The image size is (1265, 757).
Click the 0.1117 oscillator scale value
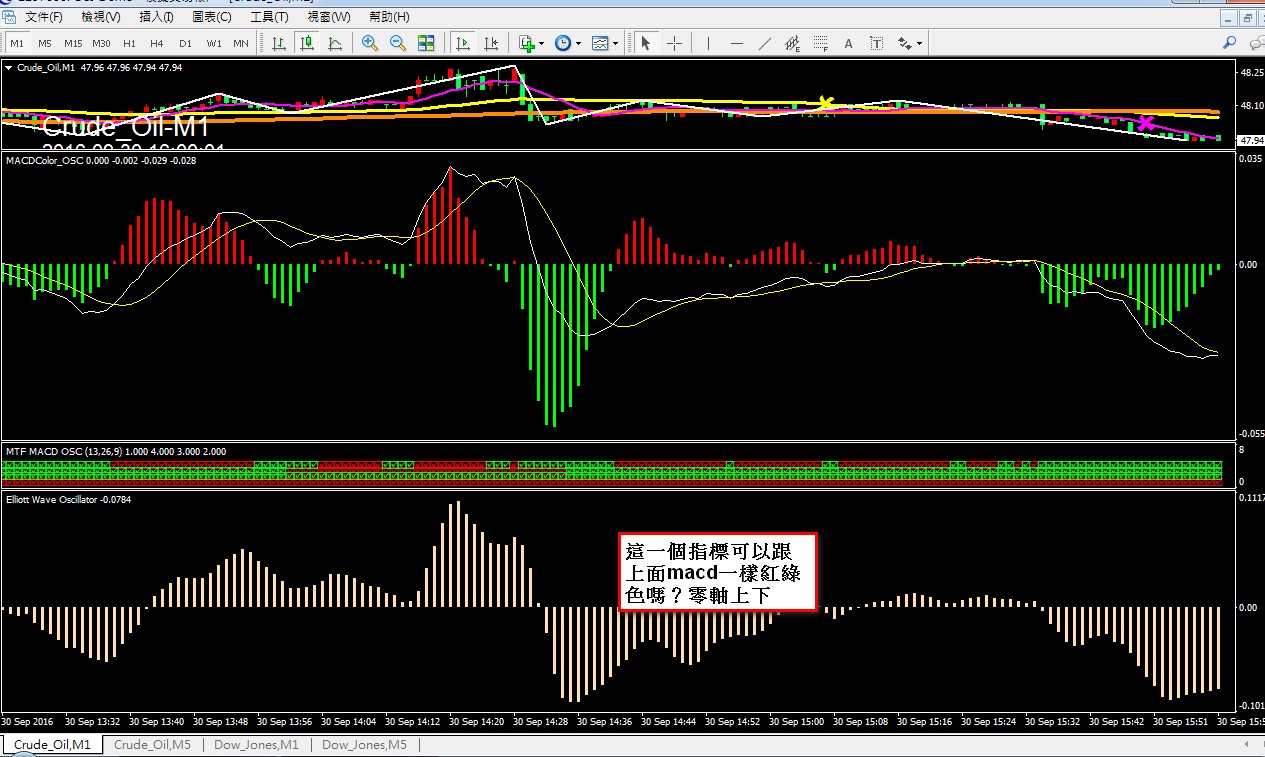[1252, 498]
